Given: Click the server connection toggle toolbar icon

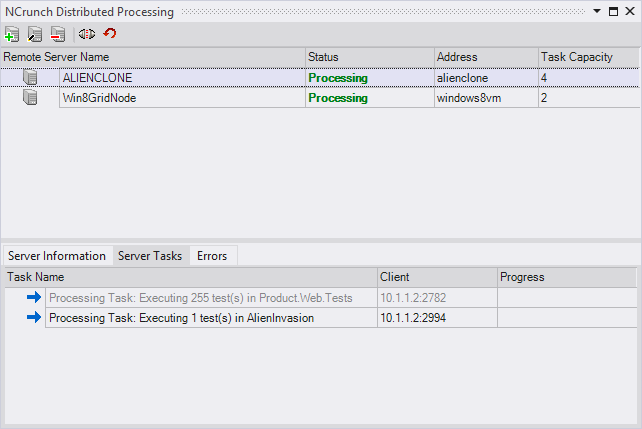Looking at the screenshot, I should pyautogui.click(x=87, y=34).
